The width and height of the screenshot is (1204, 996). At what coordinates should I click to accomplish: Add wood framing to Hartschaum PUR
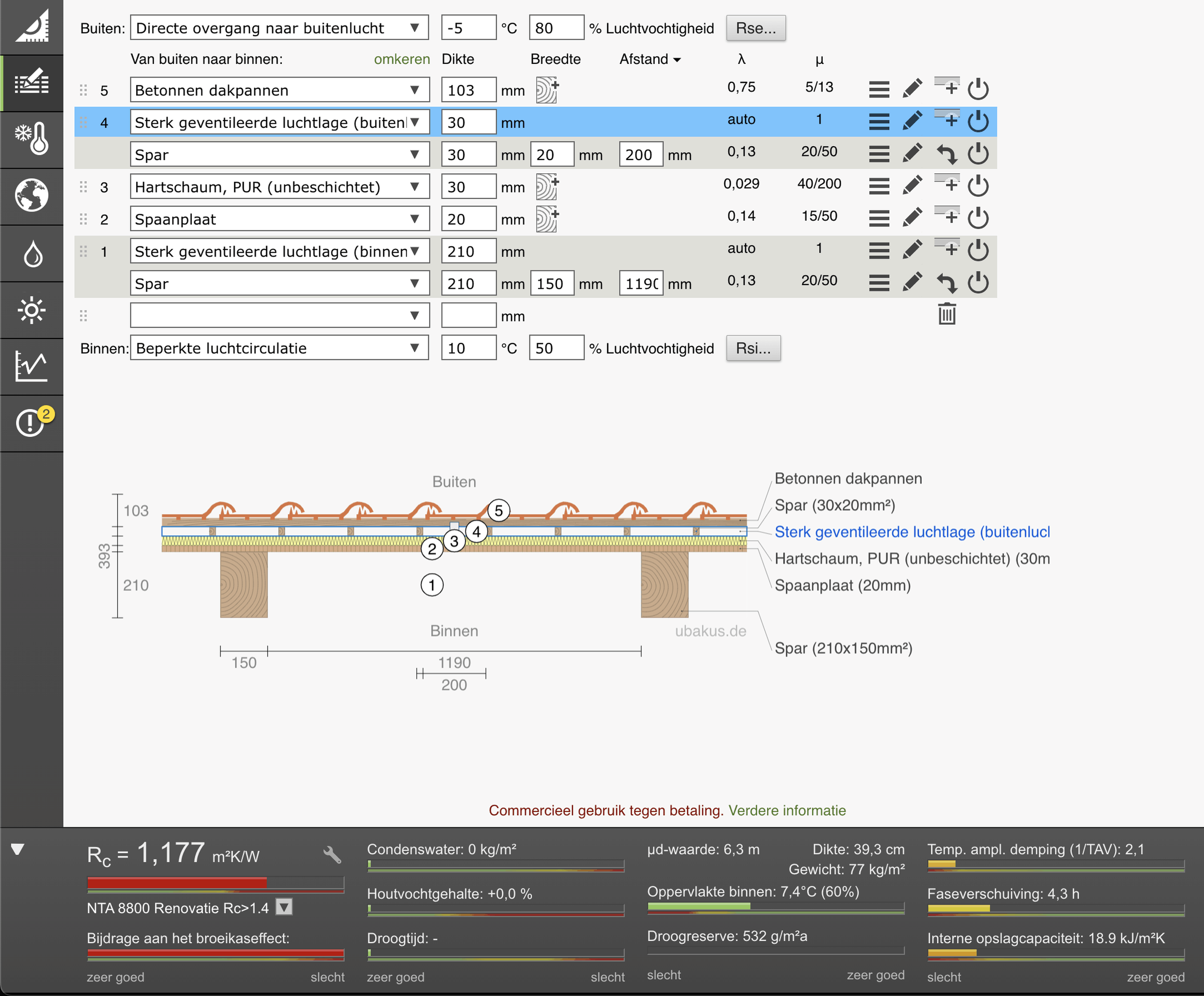tap(547, 186)
